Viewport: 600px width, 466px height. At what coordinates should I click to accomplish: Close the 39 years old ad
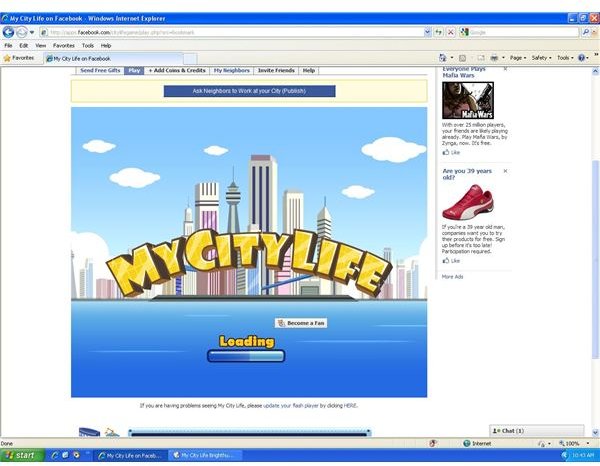click(x=505, y=171)
